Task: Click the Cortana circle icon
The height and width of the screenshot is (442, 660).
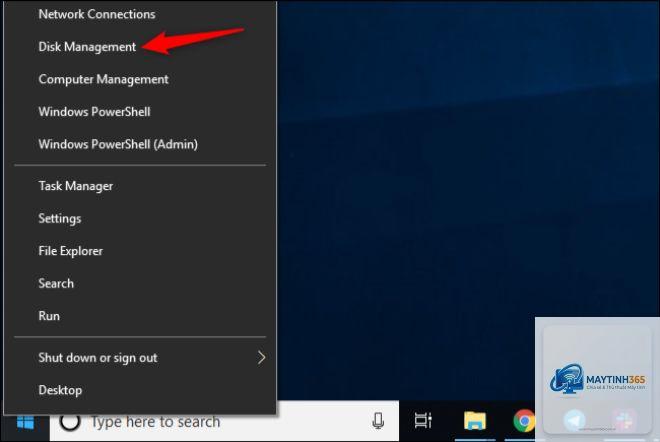Action: click(70, 421)
